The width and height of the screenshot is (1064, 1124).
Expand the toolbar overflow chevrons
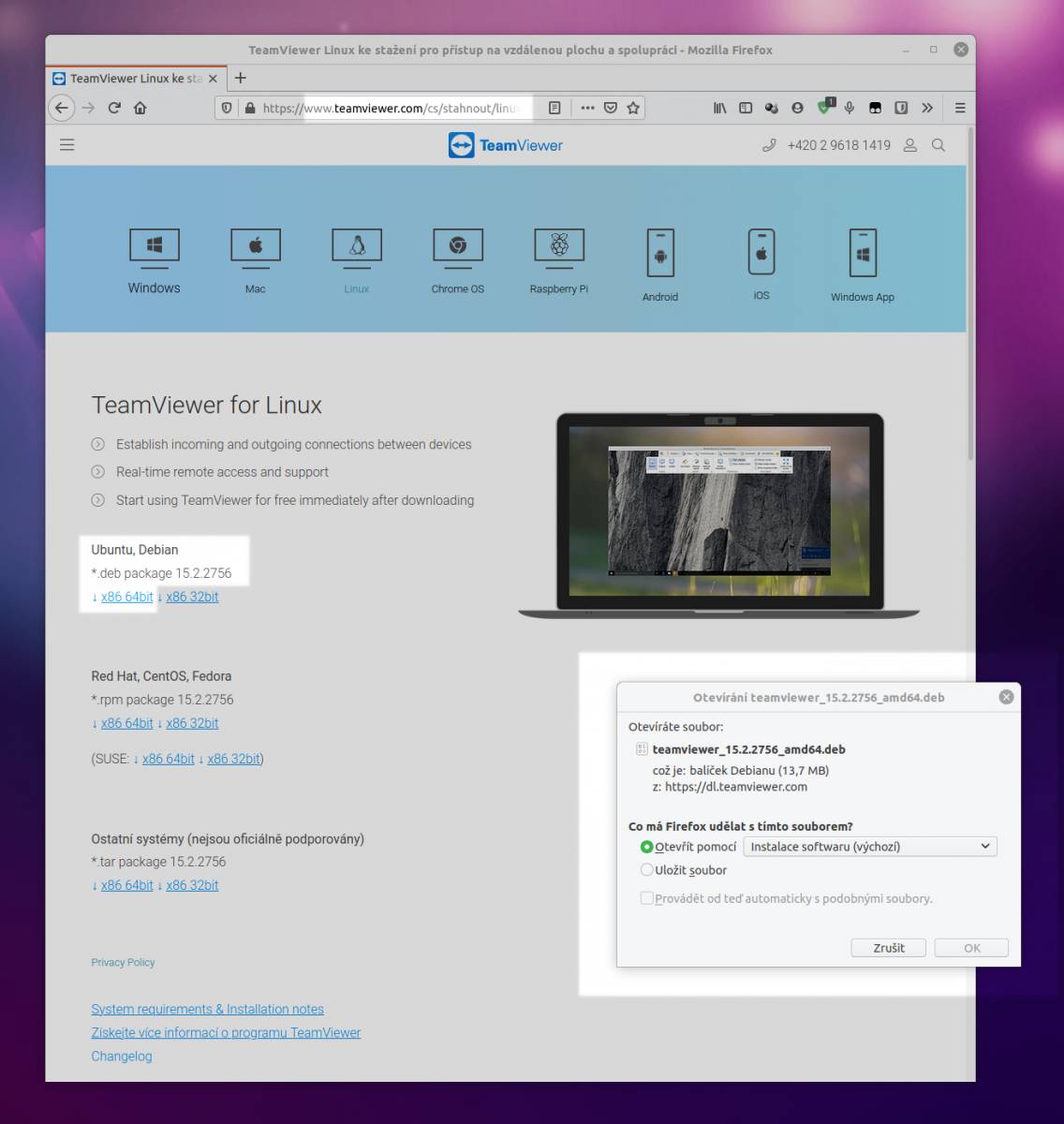tap(927, 108)
